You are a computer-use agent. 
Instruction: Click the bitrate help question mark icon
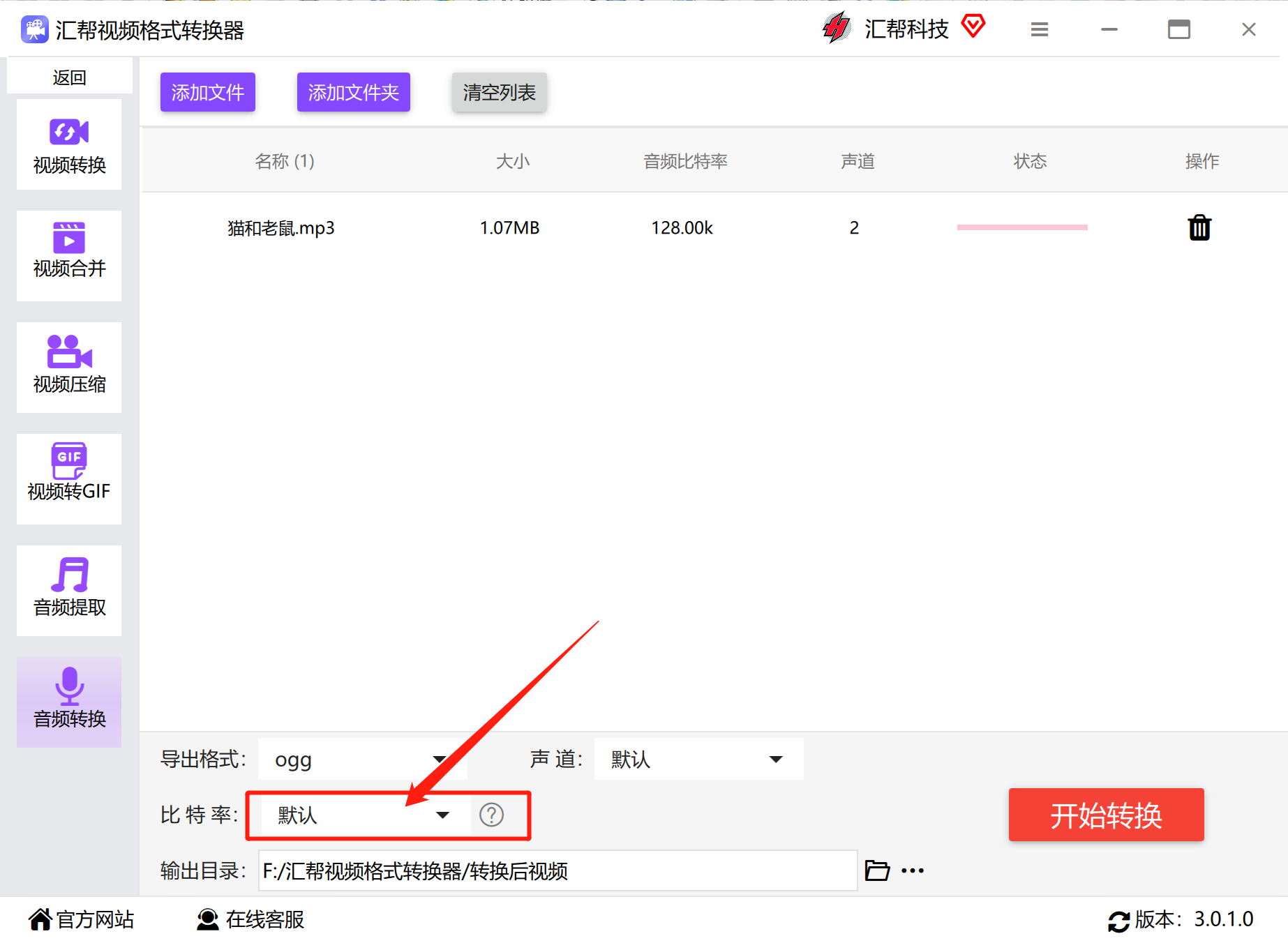(x=492, y=815)
